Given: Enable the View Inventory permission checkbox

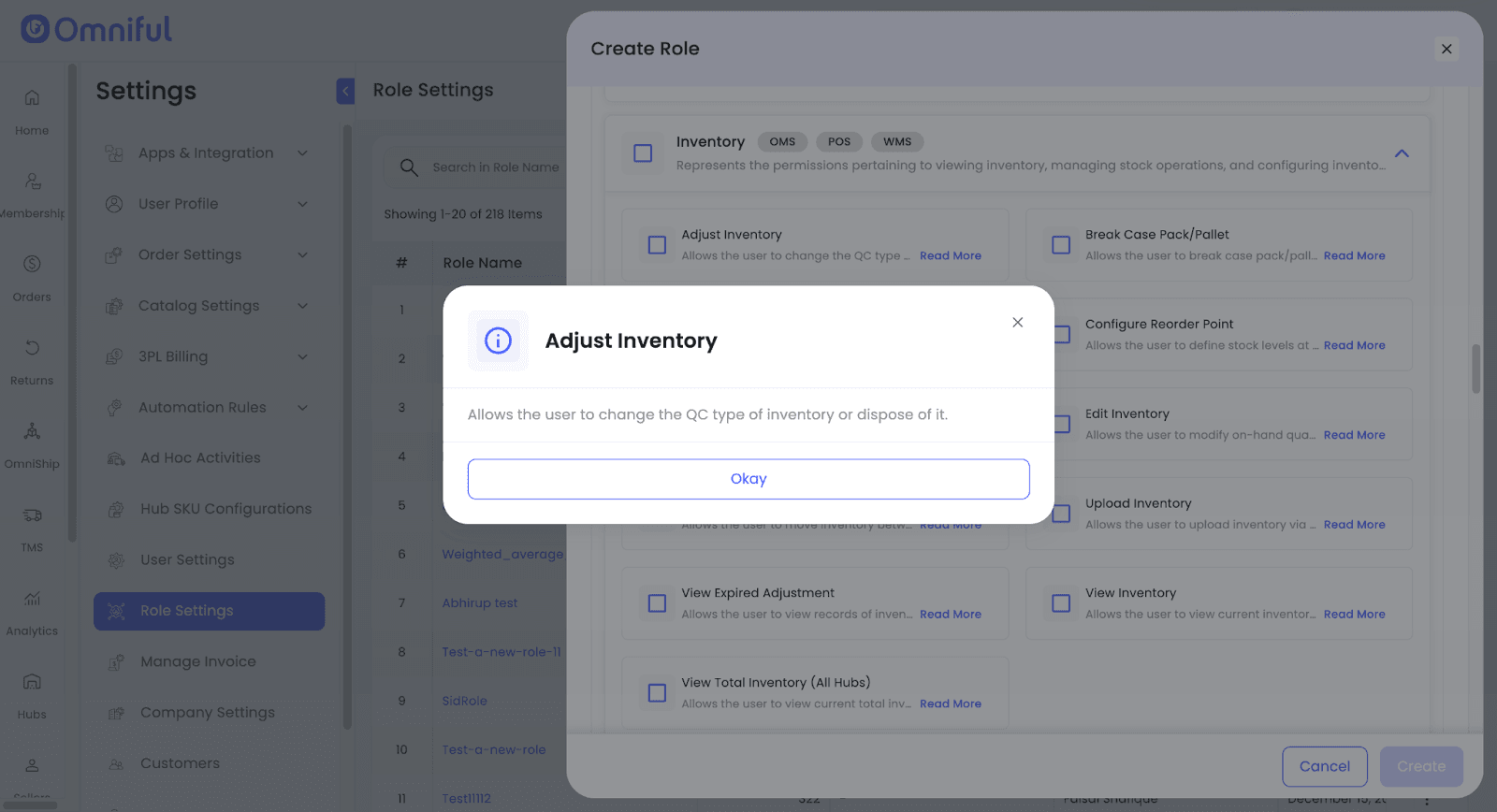Looking at the screenshot, I should 1061,603.
